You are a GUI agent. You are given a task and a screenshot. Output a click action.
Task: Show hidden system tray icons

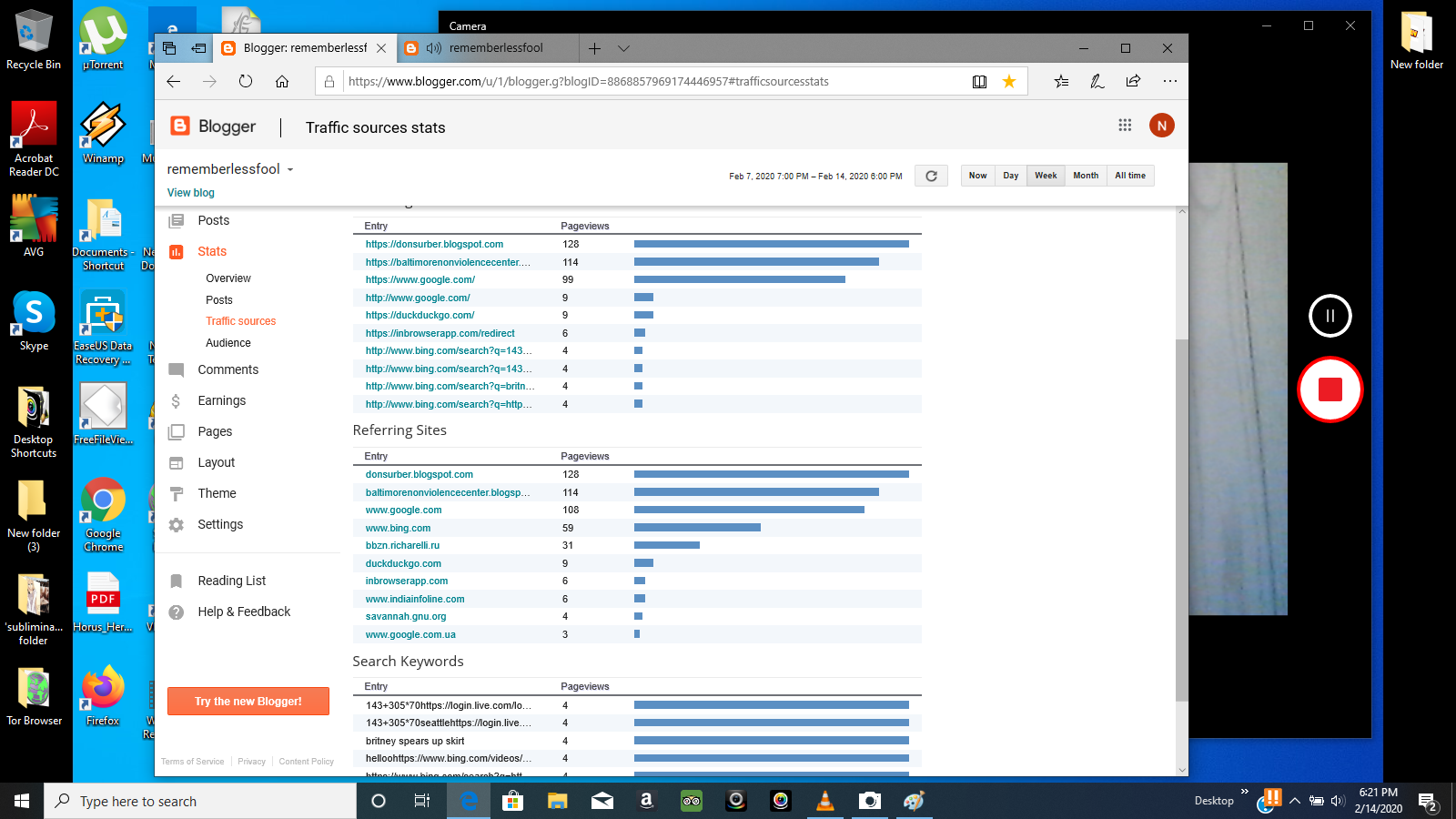click(x=1294, y=801)
